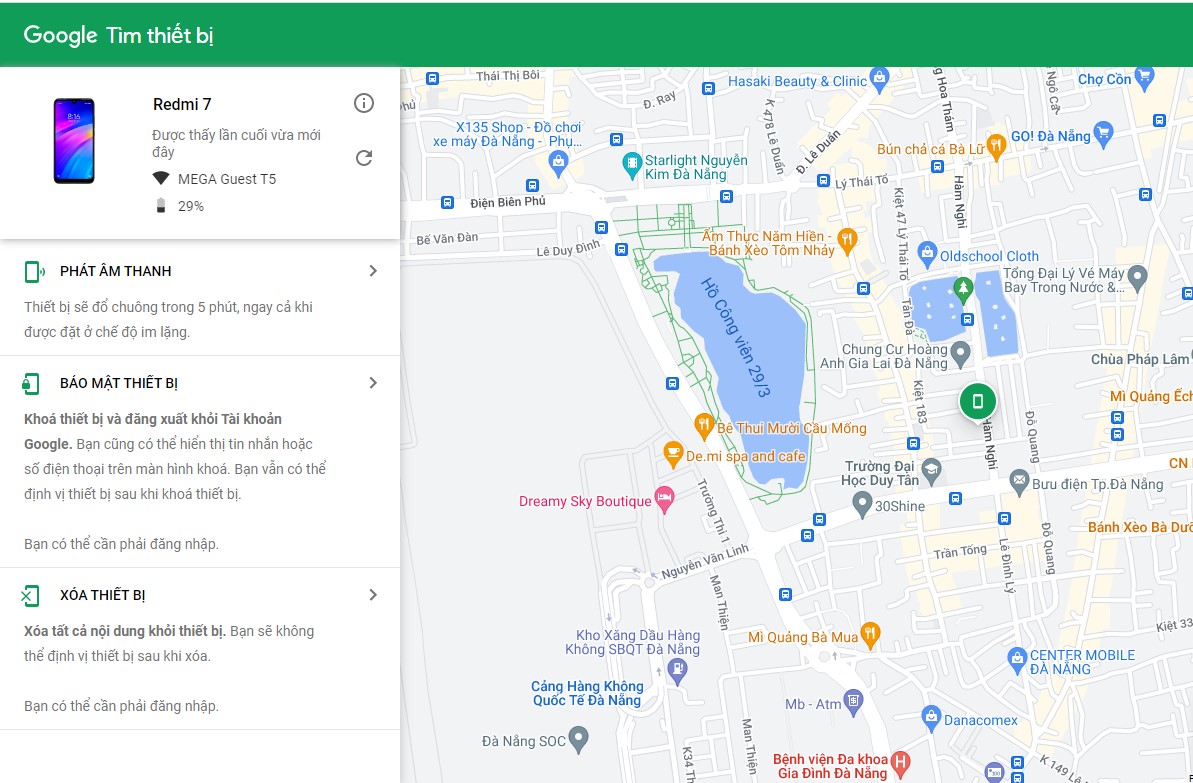
Task: Click the Mì Quảng Ếch map label
Action: point(1150,396)
